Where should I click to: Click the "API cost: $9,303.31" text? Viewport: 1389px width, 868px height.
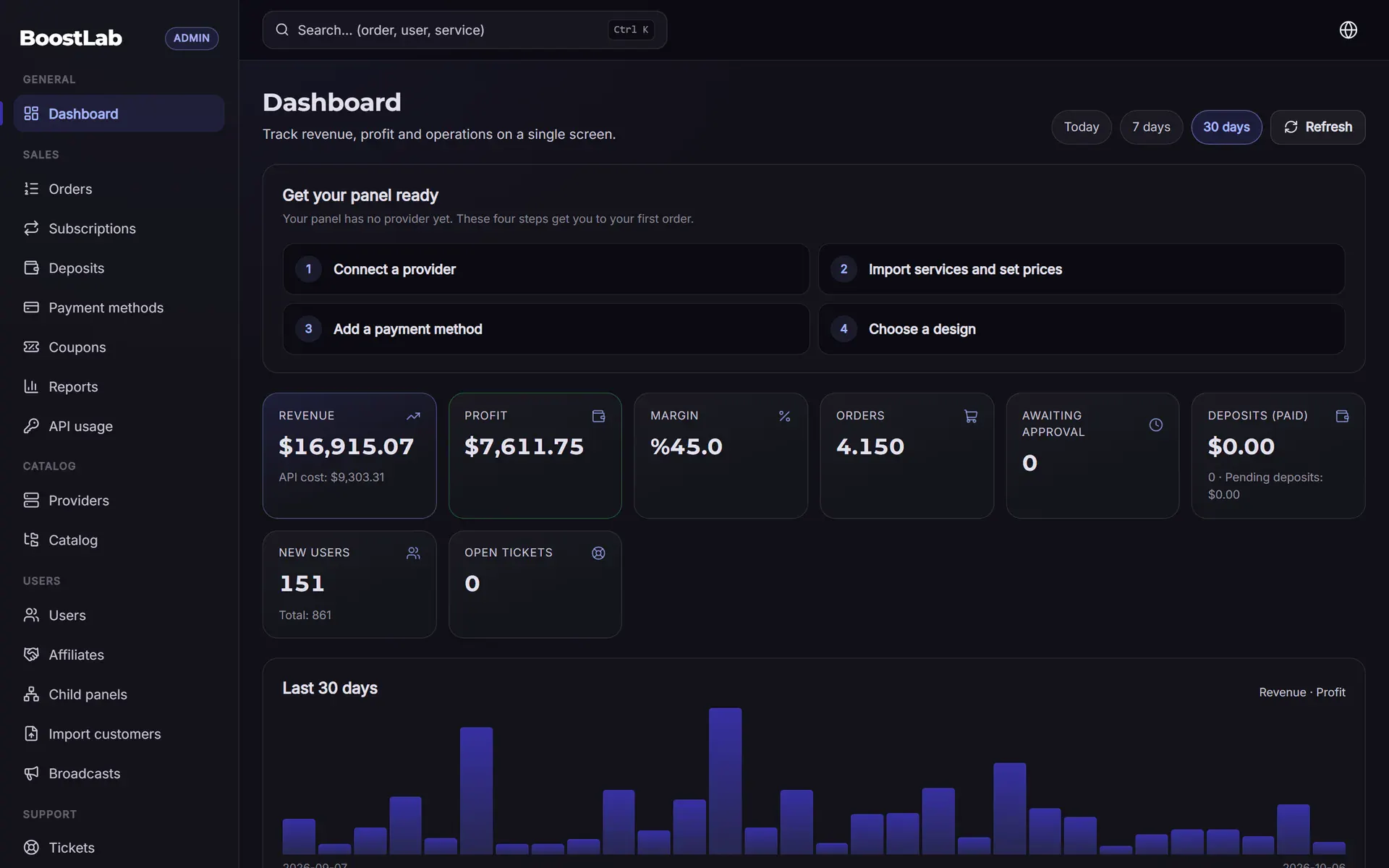click(x=331, y=477)
